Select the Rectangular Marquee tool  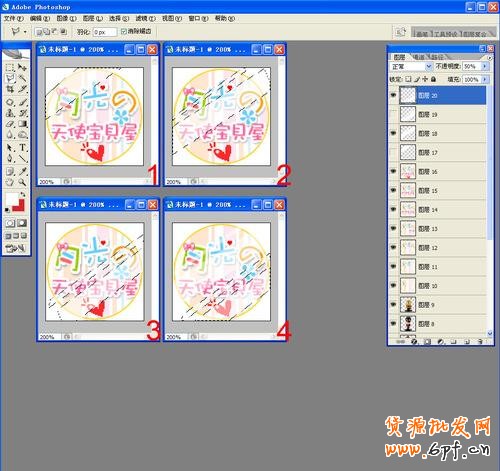[10, 67]
